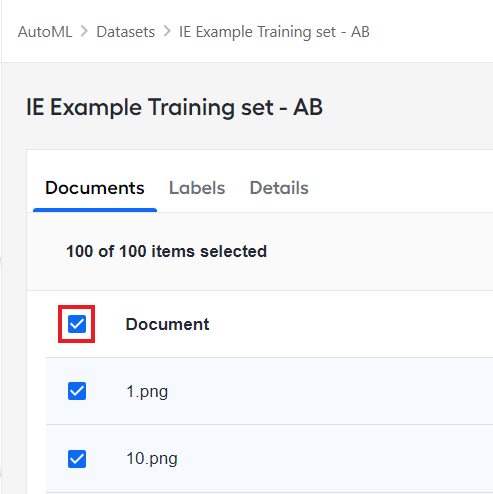Open the 1.png document name

click(147, 391)
